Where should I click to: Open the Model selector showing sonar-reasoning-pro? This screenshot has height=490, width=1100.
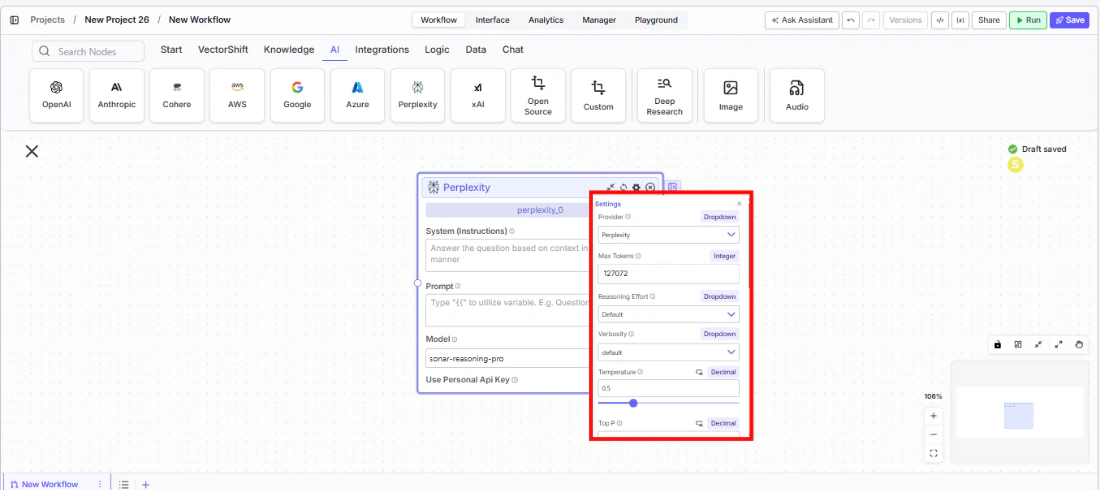point(508,358)
